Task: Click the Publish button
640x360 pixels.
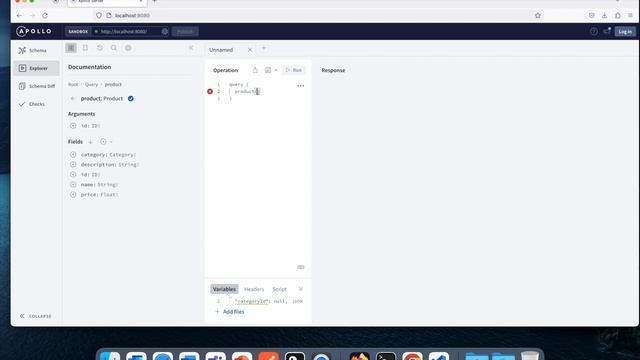Action: (x=185, y=31)
